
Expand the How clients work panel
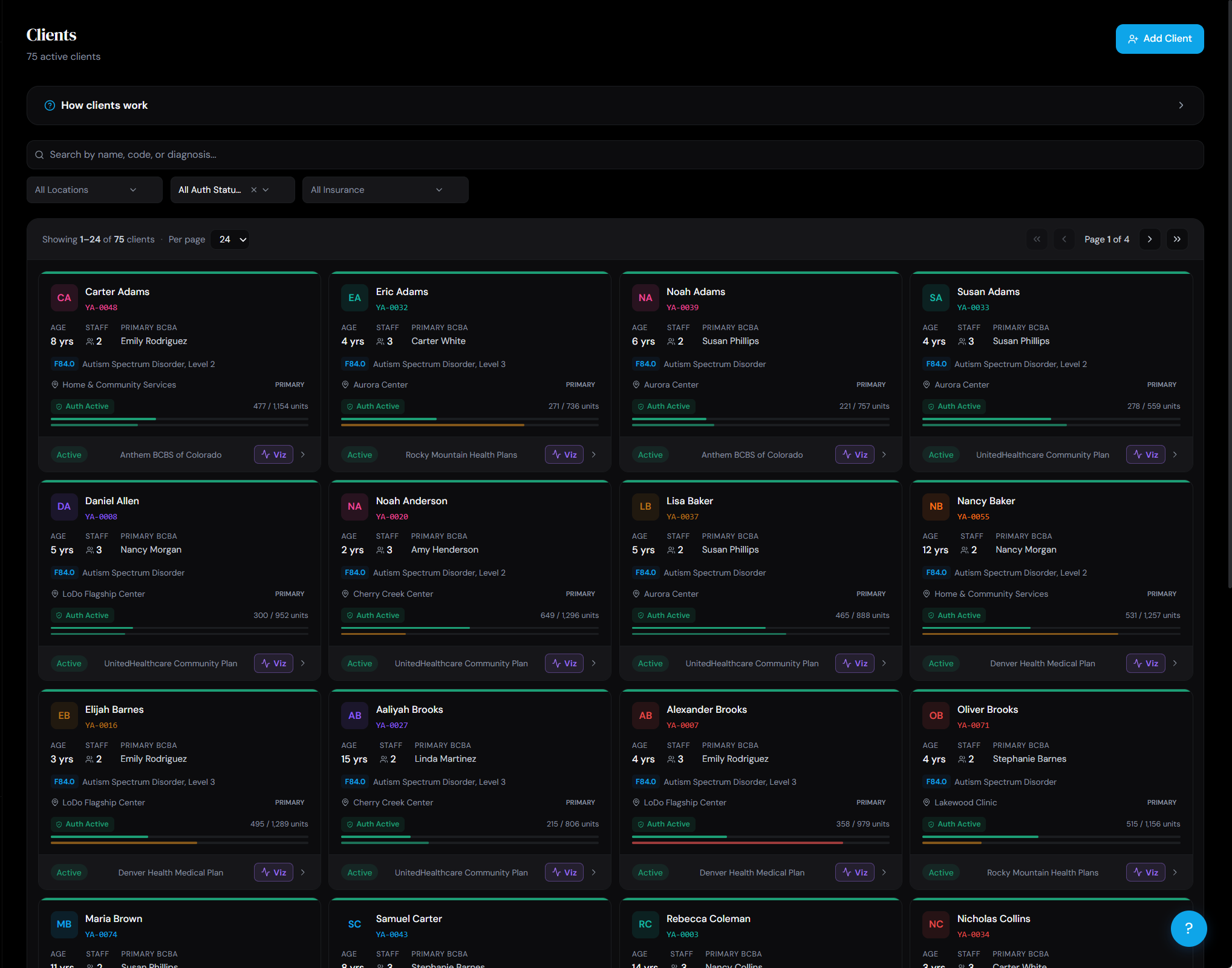coord(615,105)
